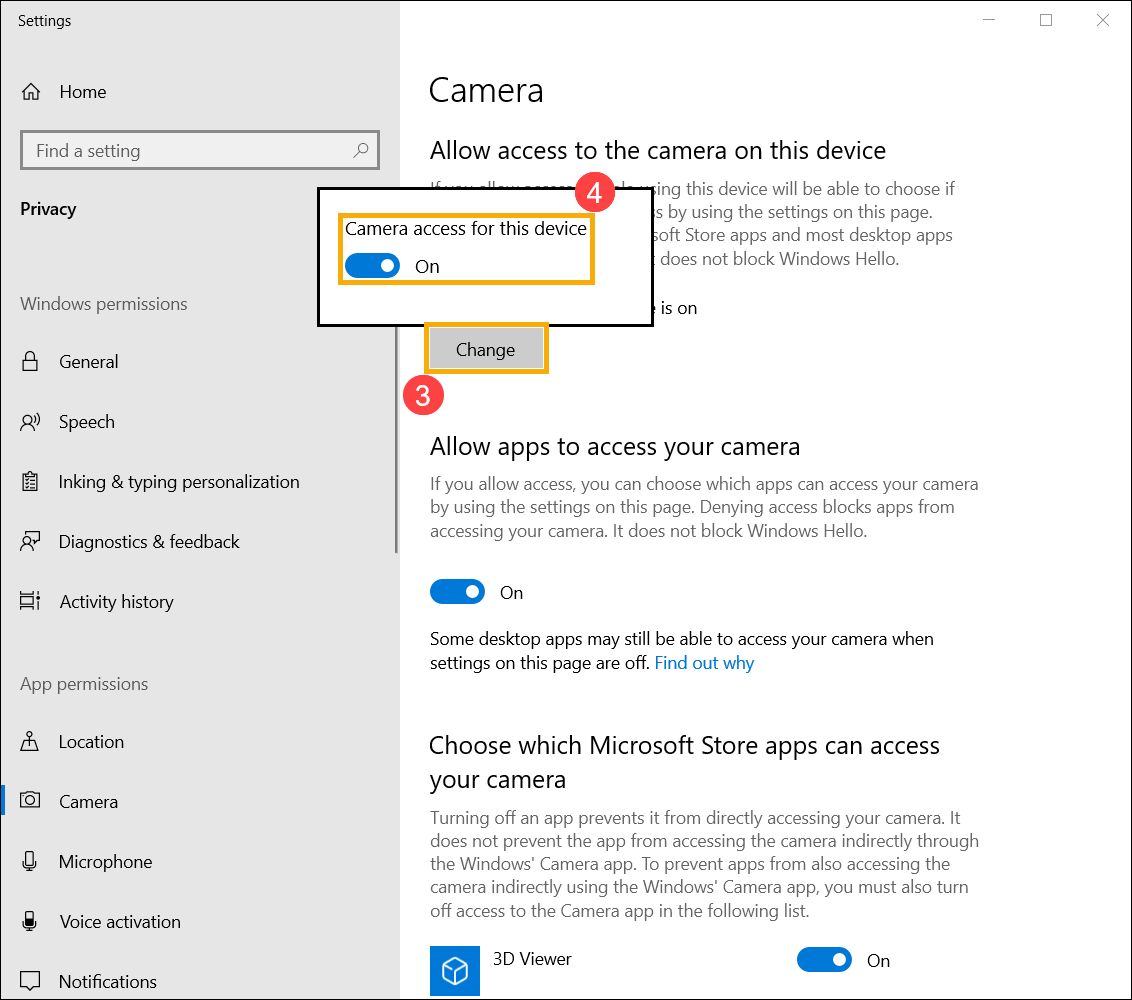Open General privacy settings
The image size is (1132, 1000).
coord(199,361)
